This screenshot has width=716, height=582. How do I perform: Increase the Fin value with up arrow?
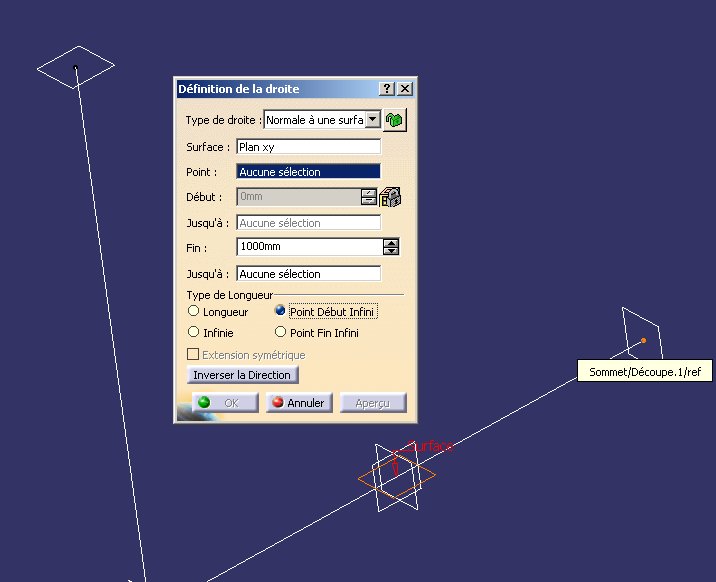tap(391, 243)
